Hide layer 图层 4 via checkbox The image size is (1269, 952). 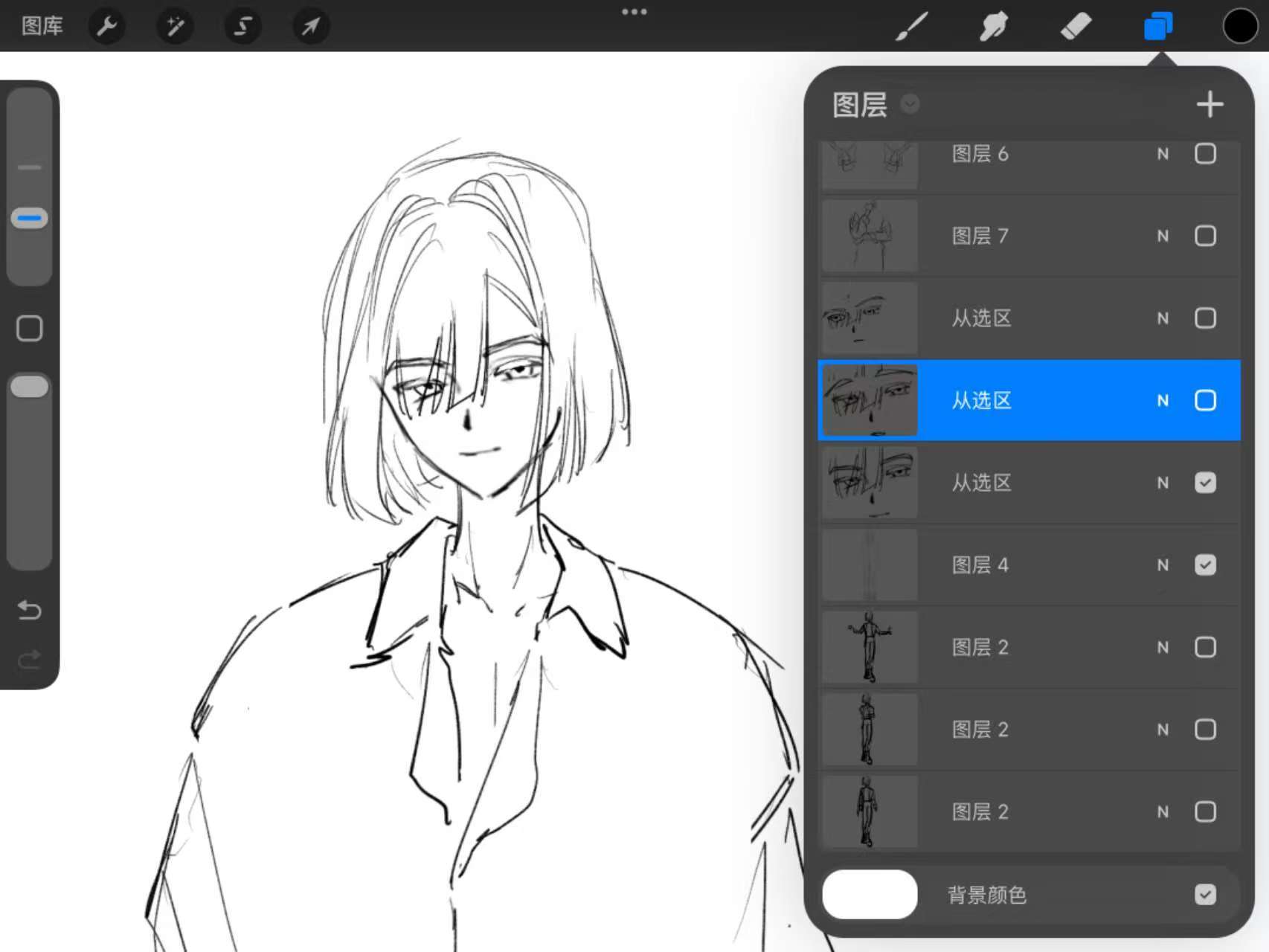click(1205, 565)
